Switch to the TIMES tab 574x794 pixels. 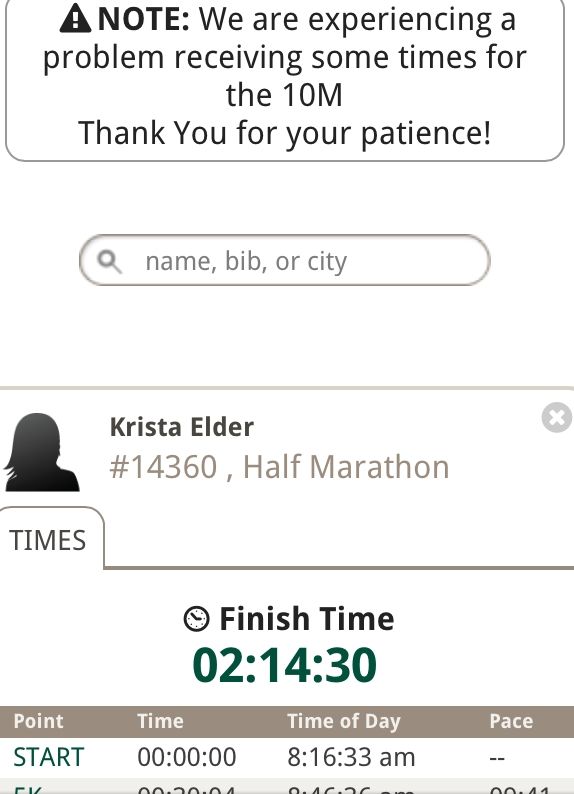[48, 540]
